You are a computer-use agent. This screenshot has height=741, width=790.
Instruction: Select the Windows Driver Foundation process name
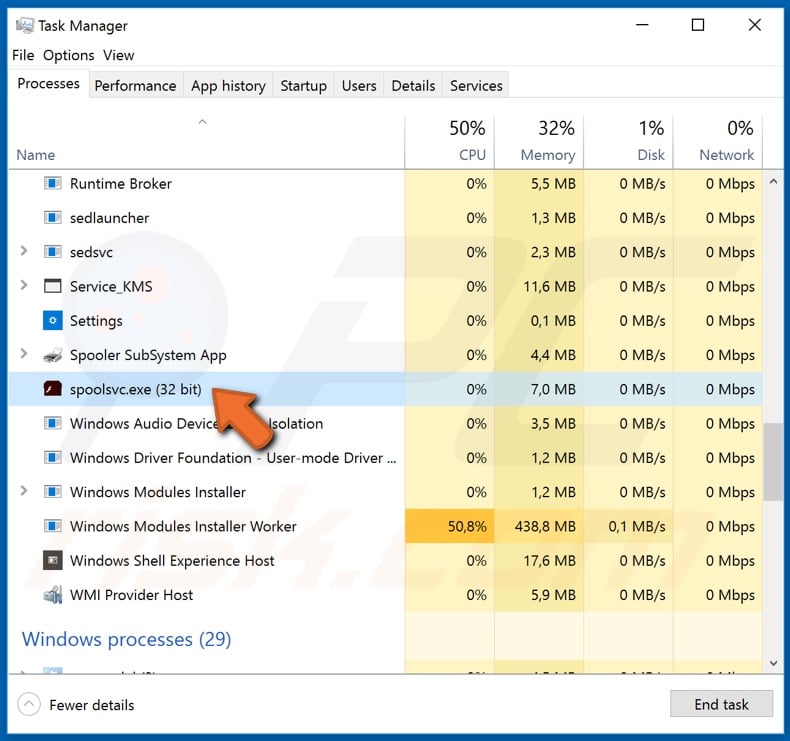[233, 457]
